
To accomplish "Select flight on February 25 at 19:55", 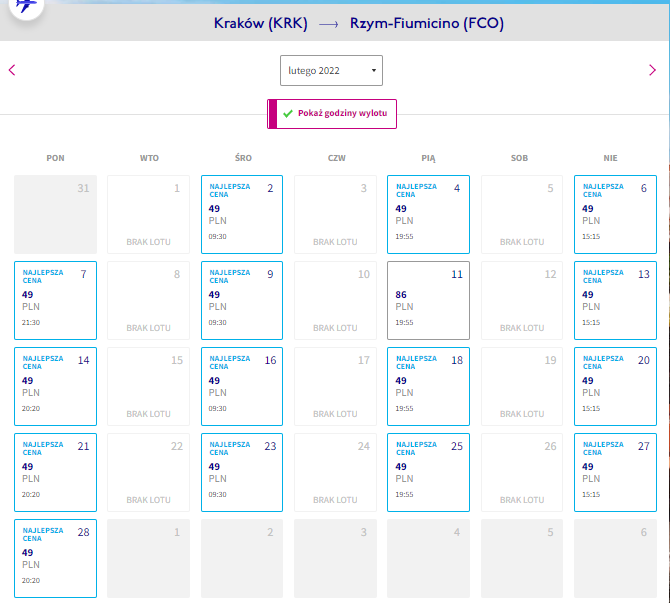I will [428, 472].
